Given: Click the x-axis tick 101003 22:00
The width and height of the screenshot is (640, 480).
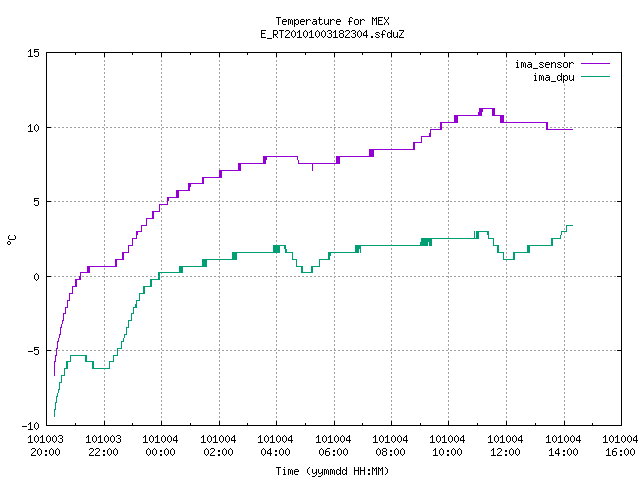Looking at the screenshot, I should [x=103, y=446].
